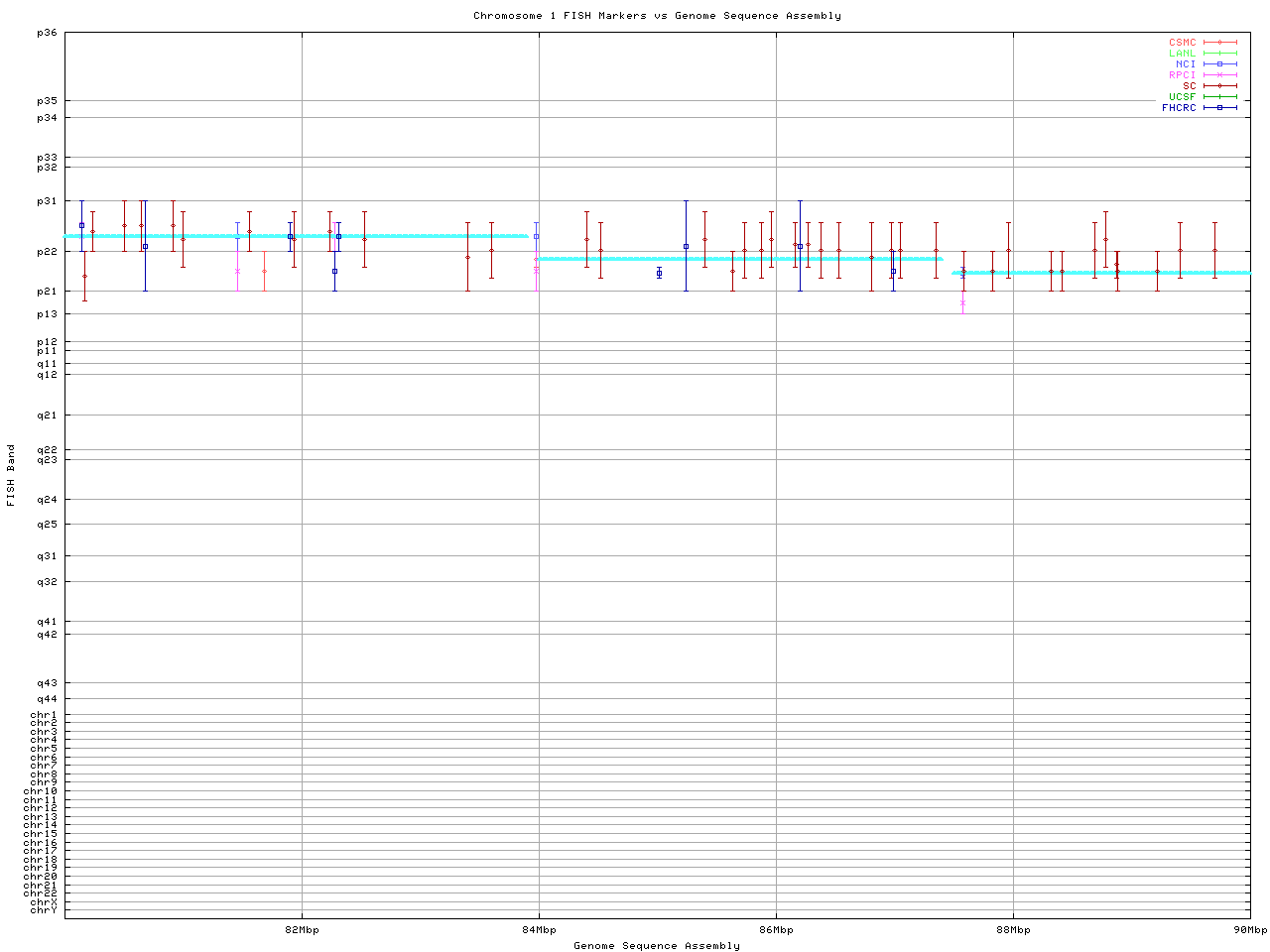The height and width of the screenshot is (952, 1270).
Task: Click the magenta RPCI data point near 88Mbp
Action: 962,303
